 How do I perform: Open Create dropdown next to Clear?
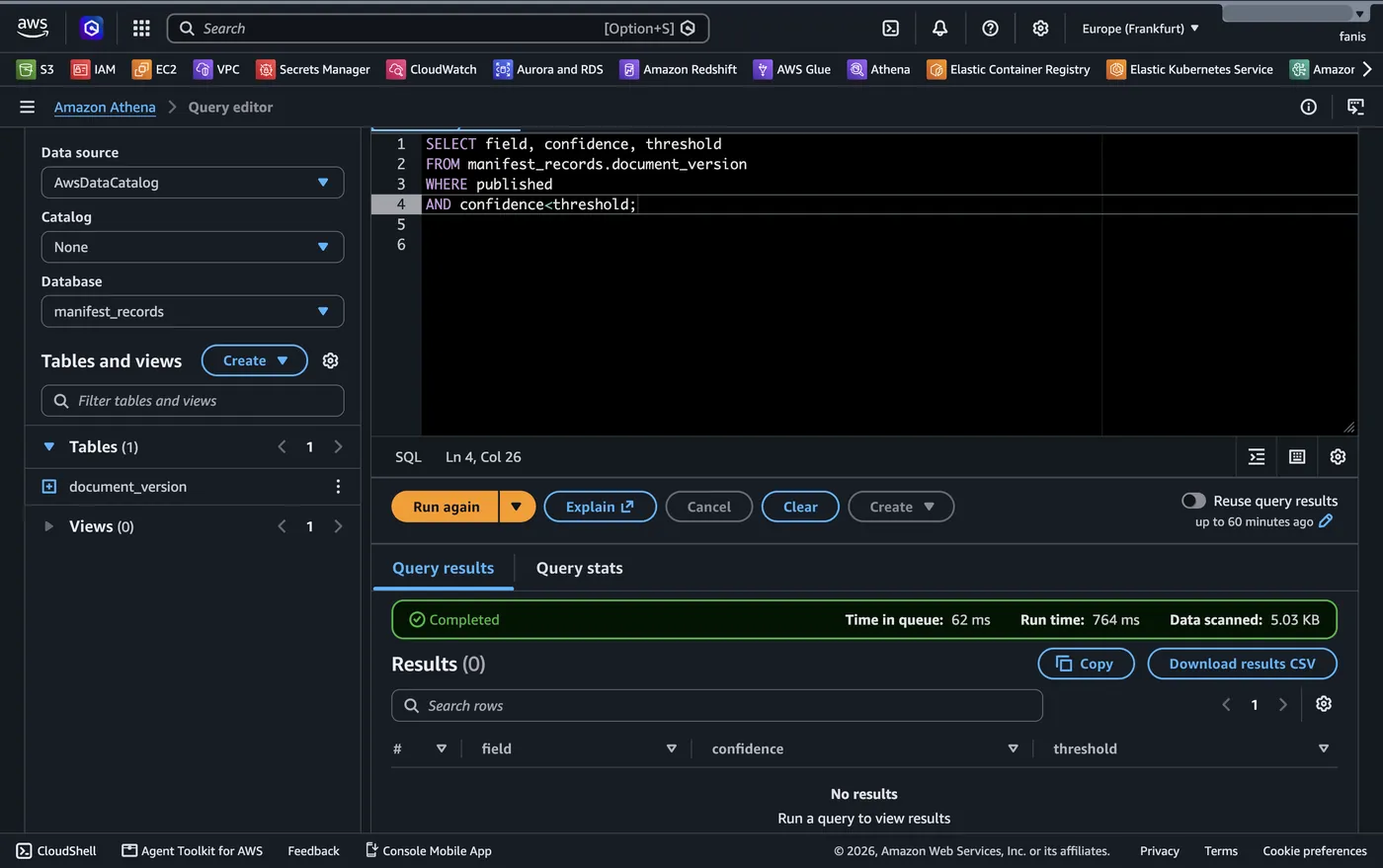click(901, 507)
